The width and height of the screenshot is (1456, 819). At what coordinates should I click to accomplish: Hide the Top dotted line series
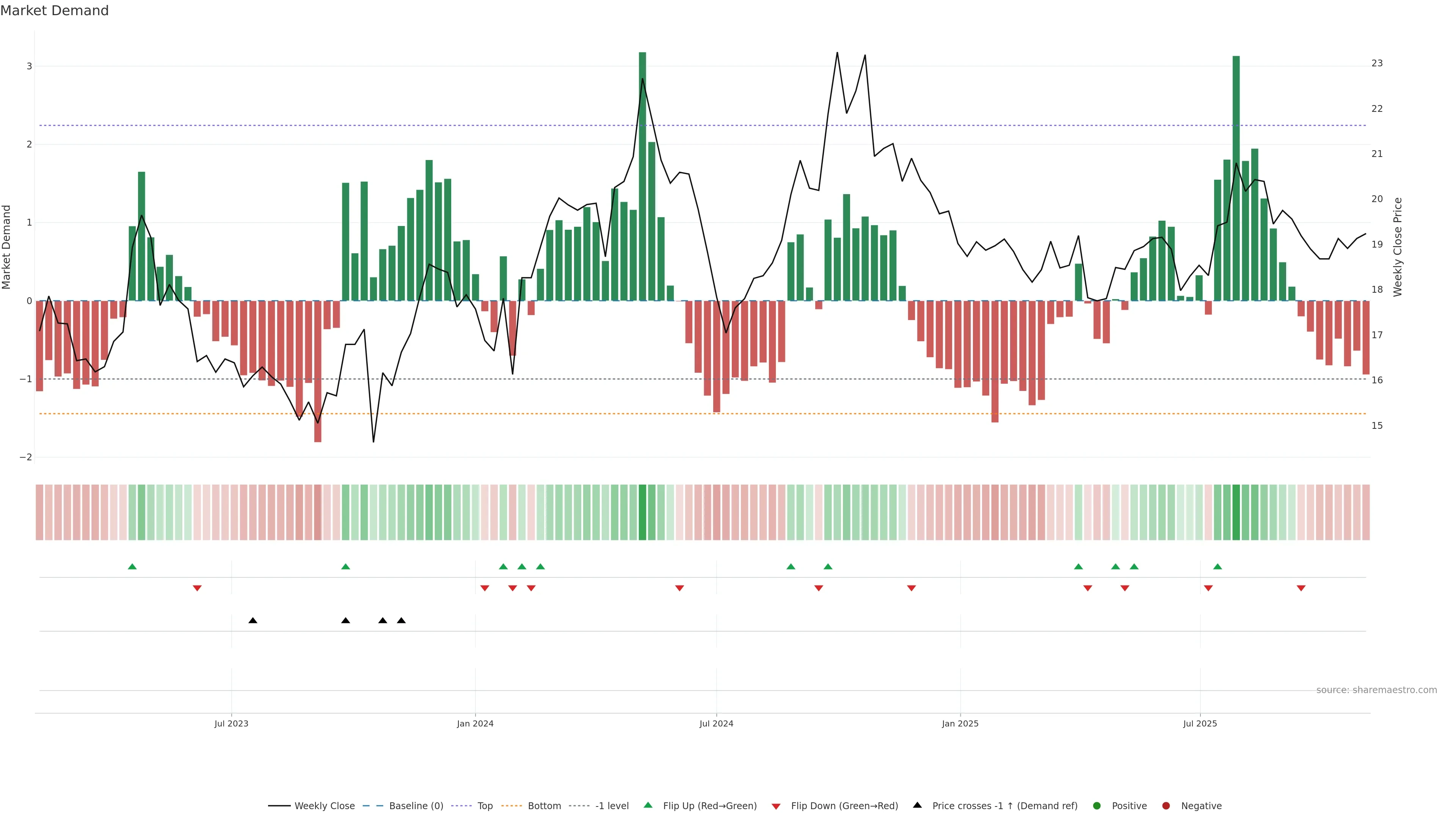[x=485, y=805]
